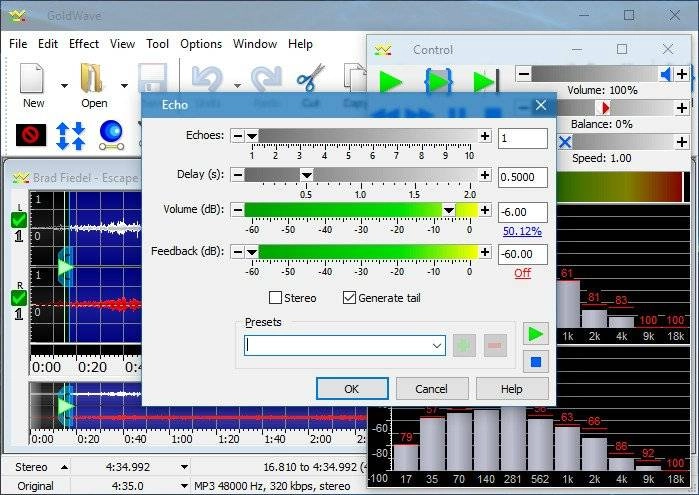Click the remove preset minus icon
This screenshot has height=495, width=699.
click(x=495, y=345)
